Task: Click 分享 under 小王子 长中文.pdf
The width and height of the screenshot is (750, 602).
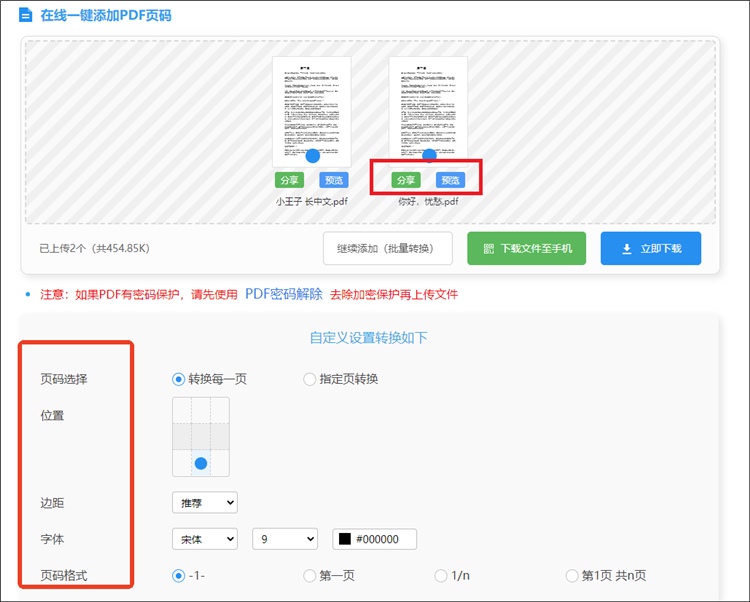Action: tap(289, 180)
